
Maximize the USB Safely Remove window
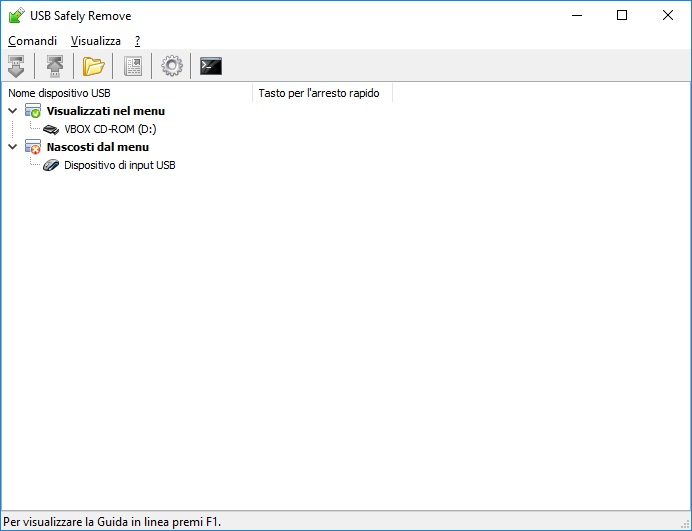click(622, 15)
